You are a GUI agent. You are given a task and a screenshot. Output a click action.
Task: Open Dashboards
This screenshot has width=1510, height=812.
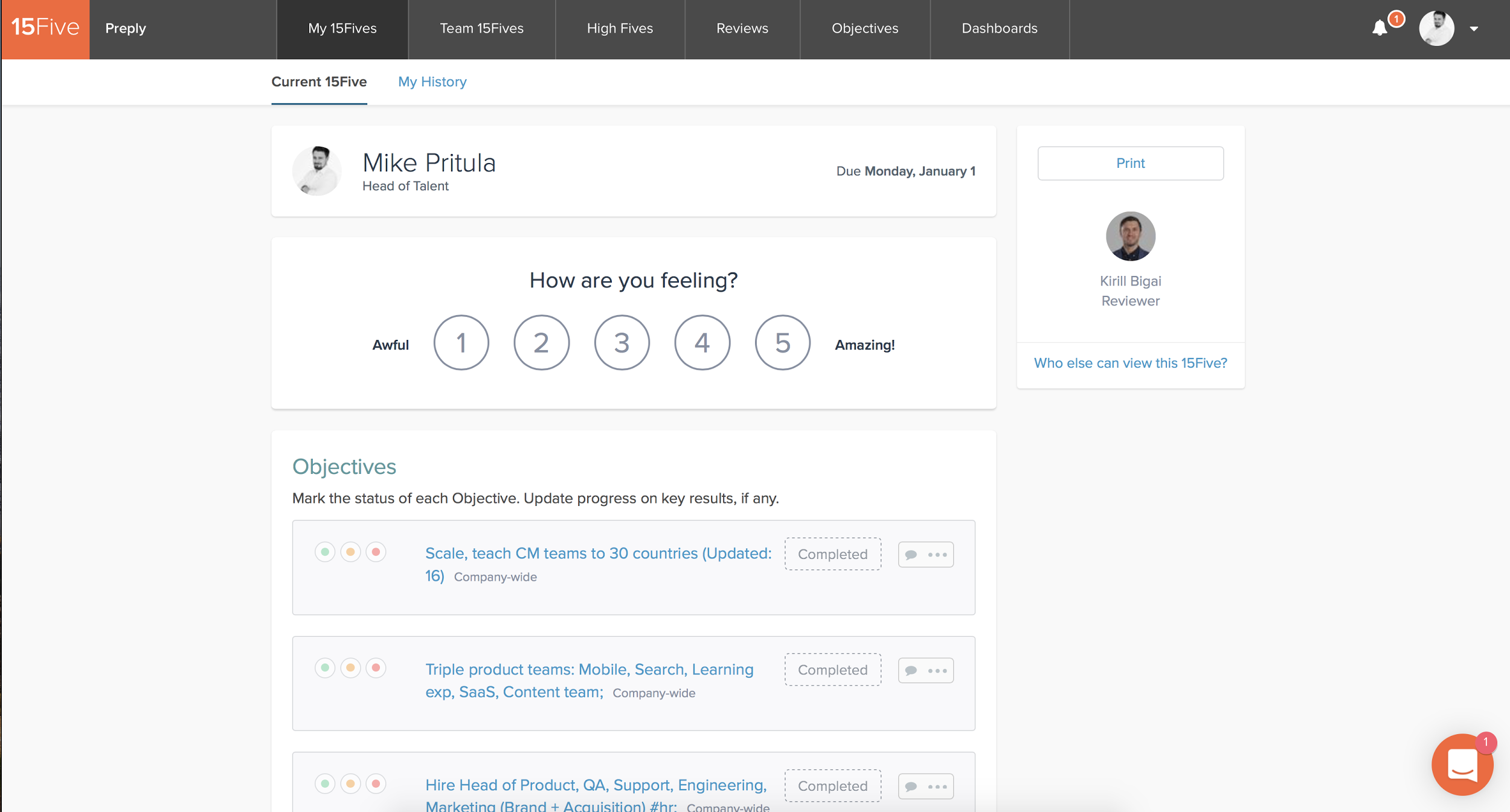[1000, 28]
